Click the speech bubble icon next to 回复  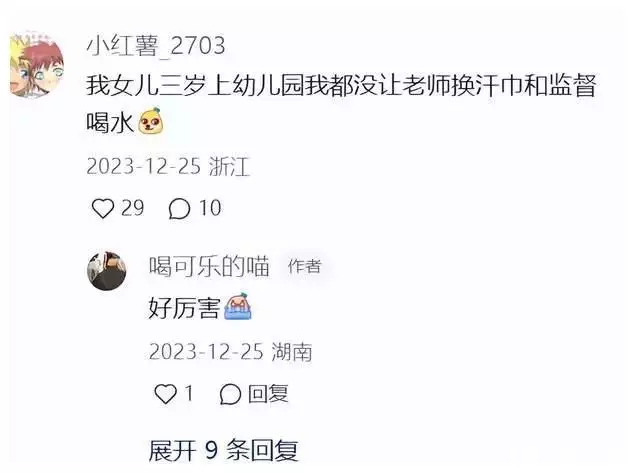coord(230,394)
